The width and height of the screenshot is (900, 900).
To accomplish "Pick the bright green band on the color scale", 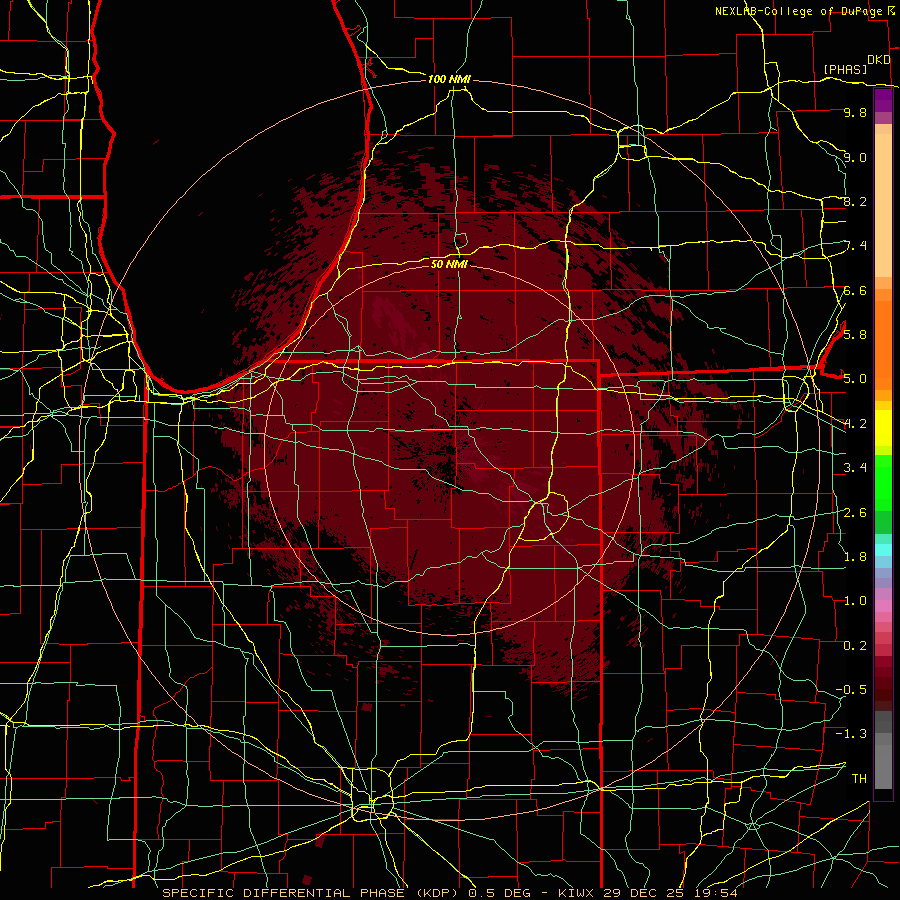I will point(883,485).
